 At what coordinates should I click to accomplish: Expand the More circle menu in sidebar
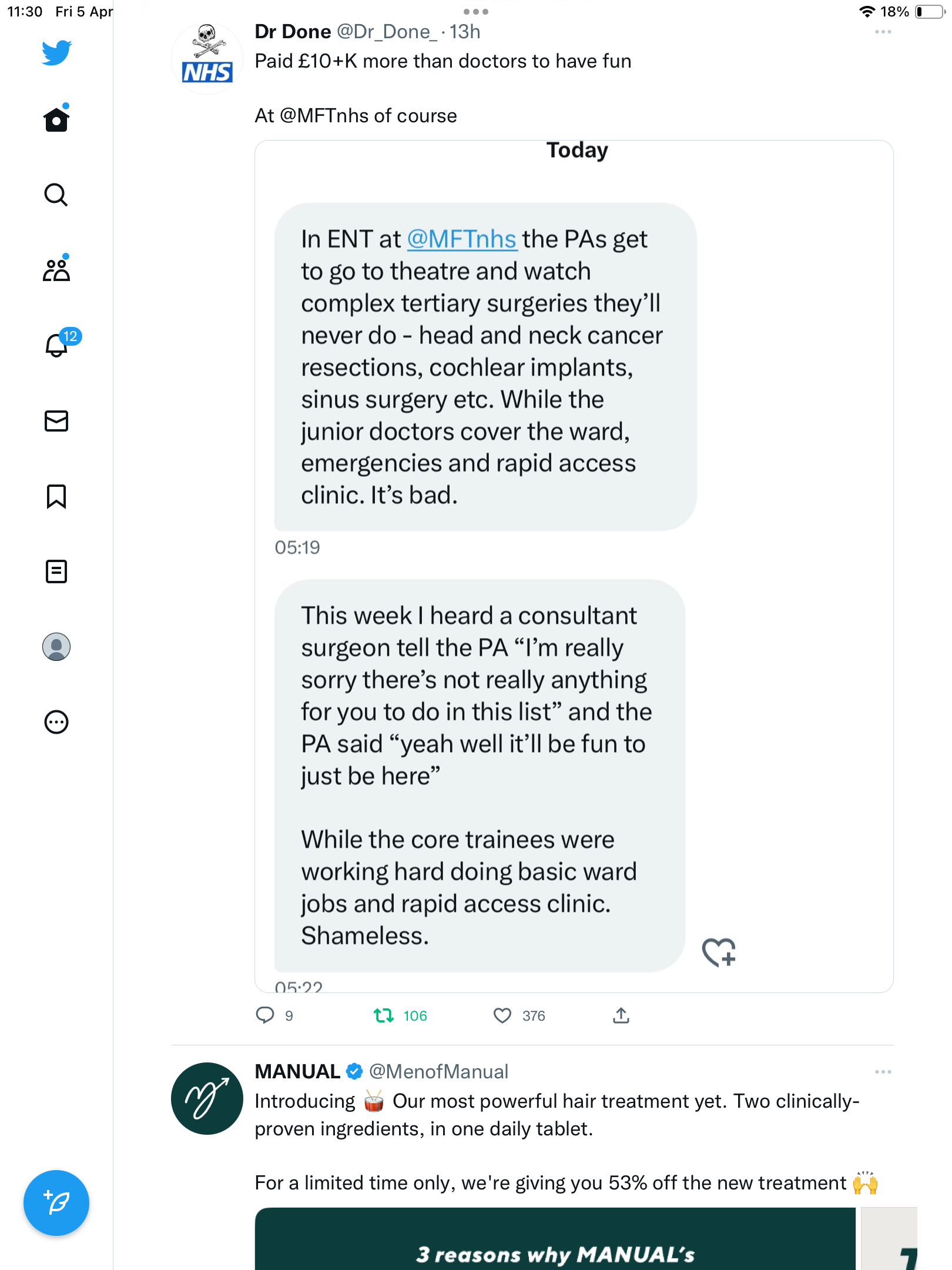tap(56, 722)
